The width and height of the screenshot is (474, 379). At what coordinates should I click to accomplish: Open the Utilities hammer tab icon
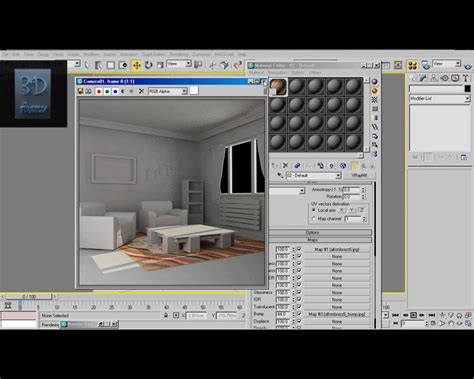(x=466, y=78)
